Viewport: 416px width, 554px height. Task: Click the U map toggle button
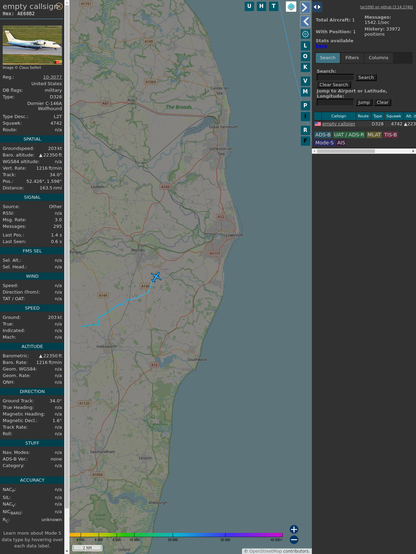(249, 6)
